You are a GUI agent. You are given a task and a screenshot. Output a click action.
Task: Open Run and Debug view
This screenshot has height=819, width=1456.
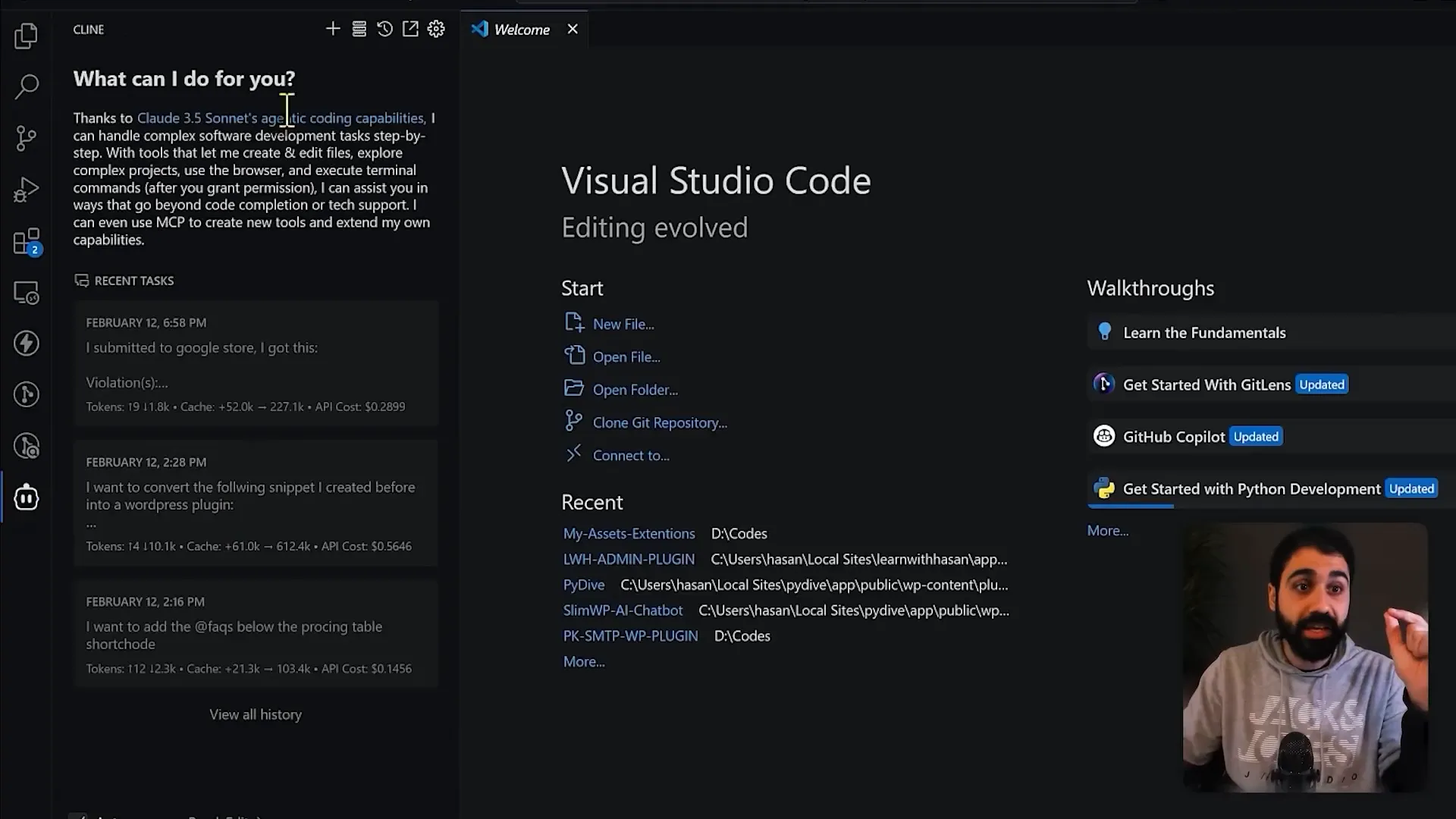tap(26, 190)
